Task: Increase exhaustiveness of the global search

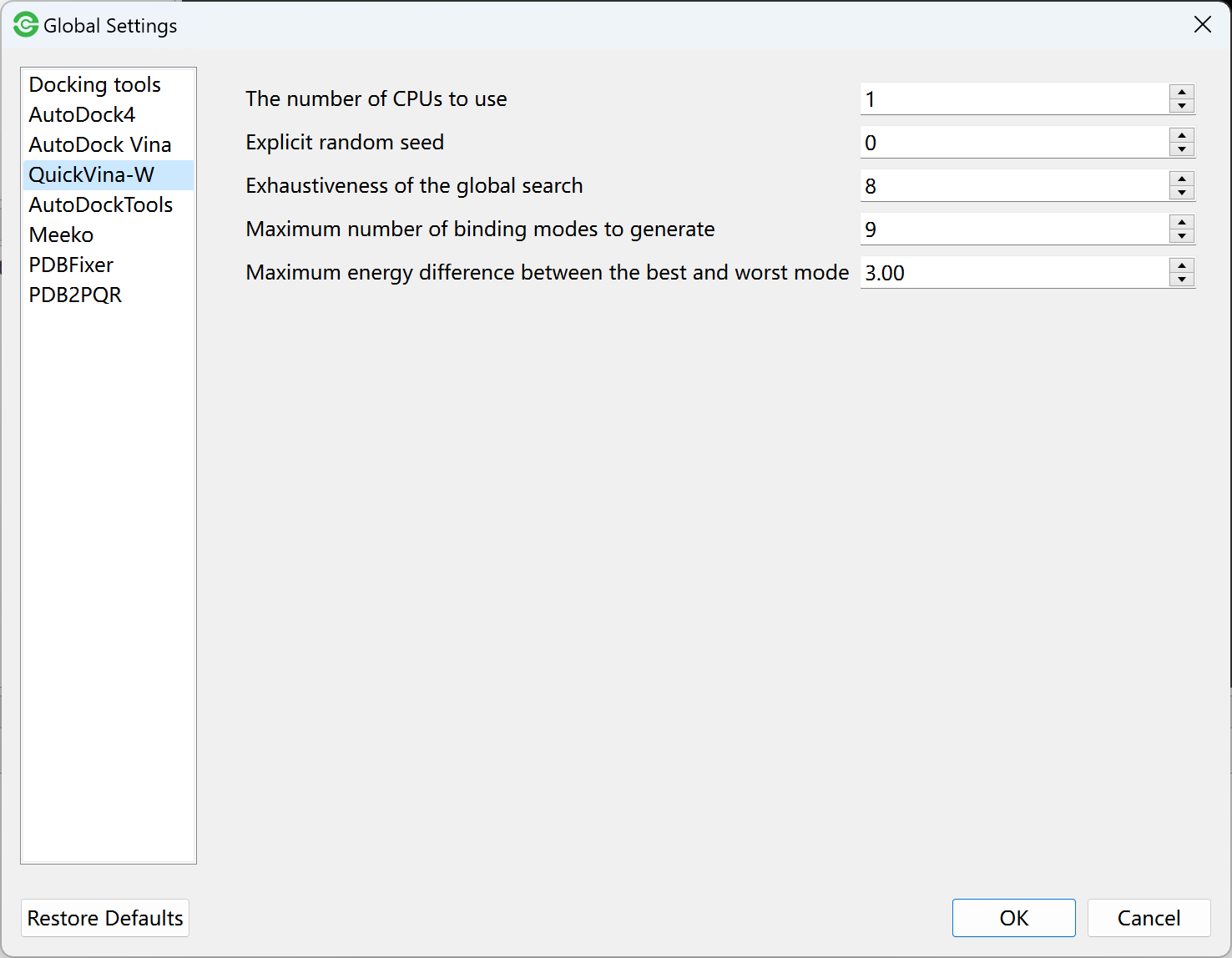Action: [1182, 179]
